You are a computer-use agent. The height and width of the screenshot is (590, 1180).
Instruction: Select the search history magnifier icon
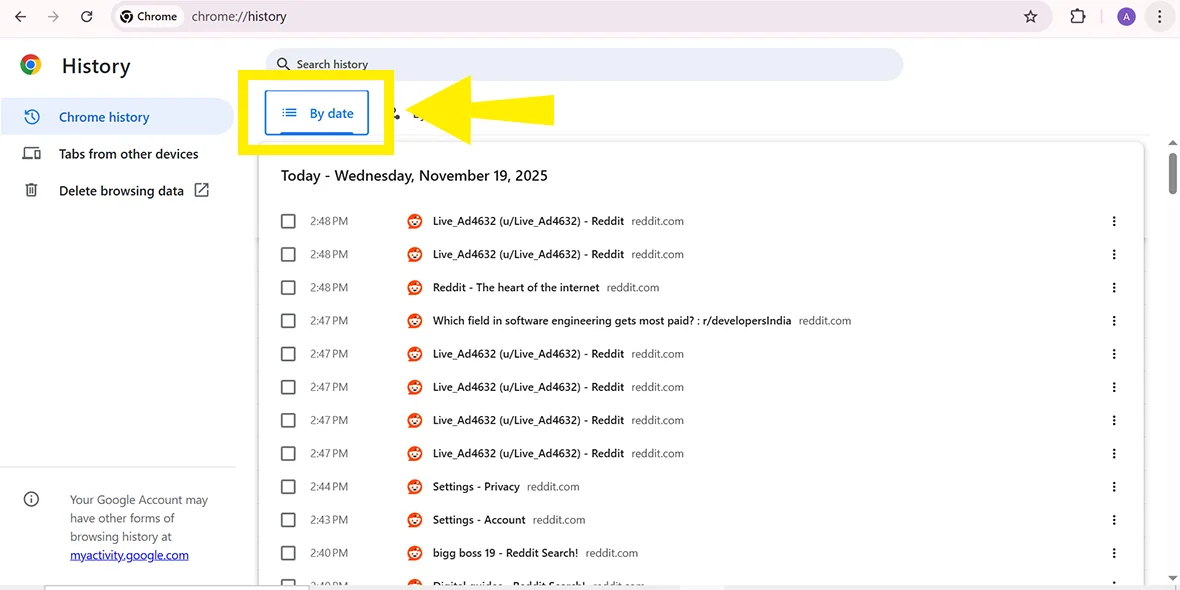[283, 64]
